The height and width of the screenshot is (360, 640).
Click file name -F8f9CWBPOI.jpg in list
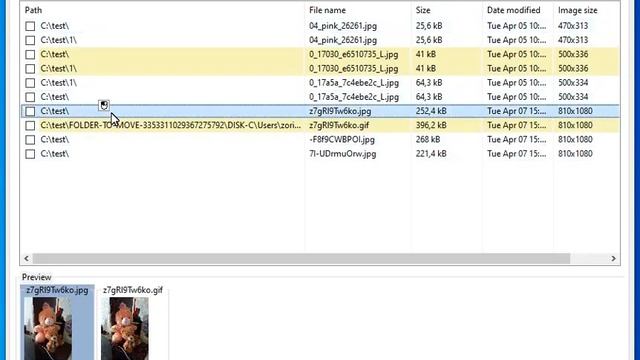(342, 140)
